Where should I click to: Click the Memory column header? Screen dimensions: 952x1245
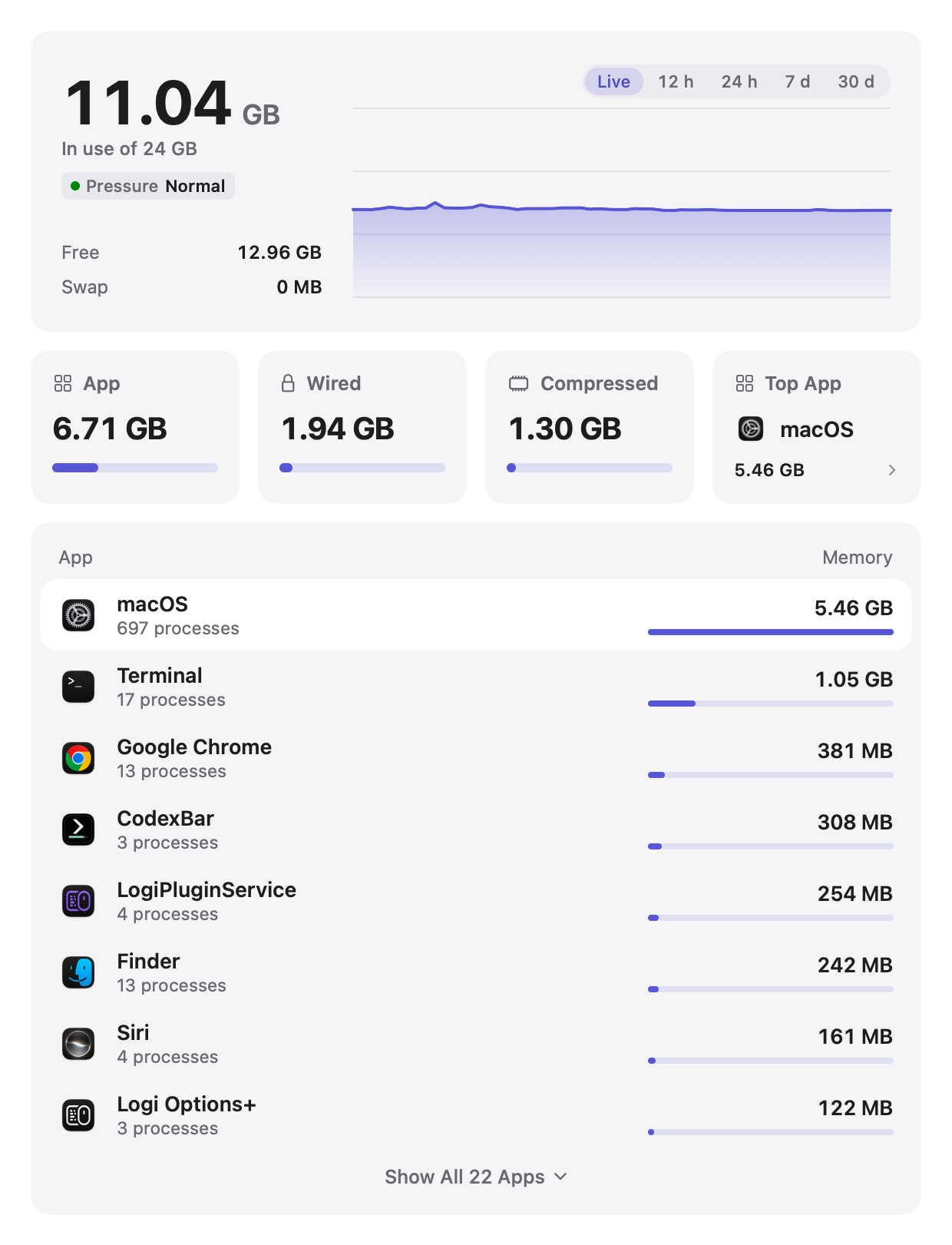(857, 558)
